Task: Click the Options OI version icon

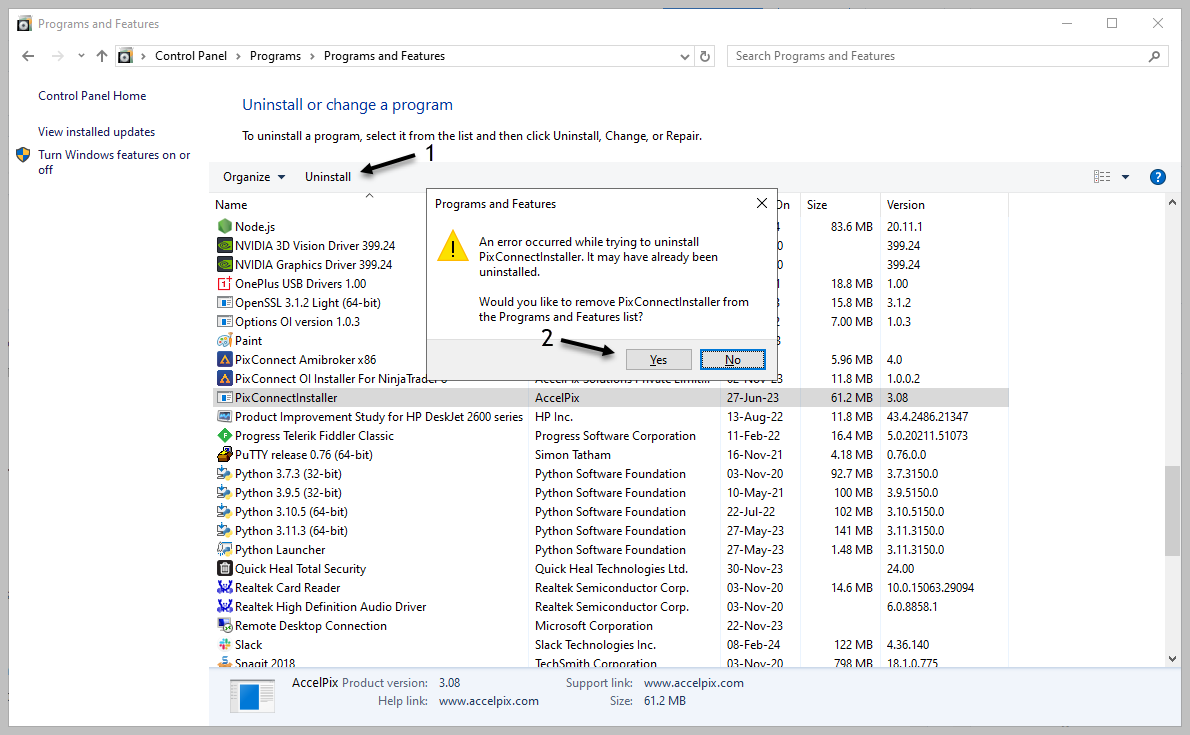Action: (x=225, y=321)
